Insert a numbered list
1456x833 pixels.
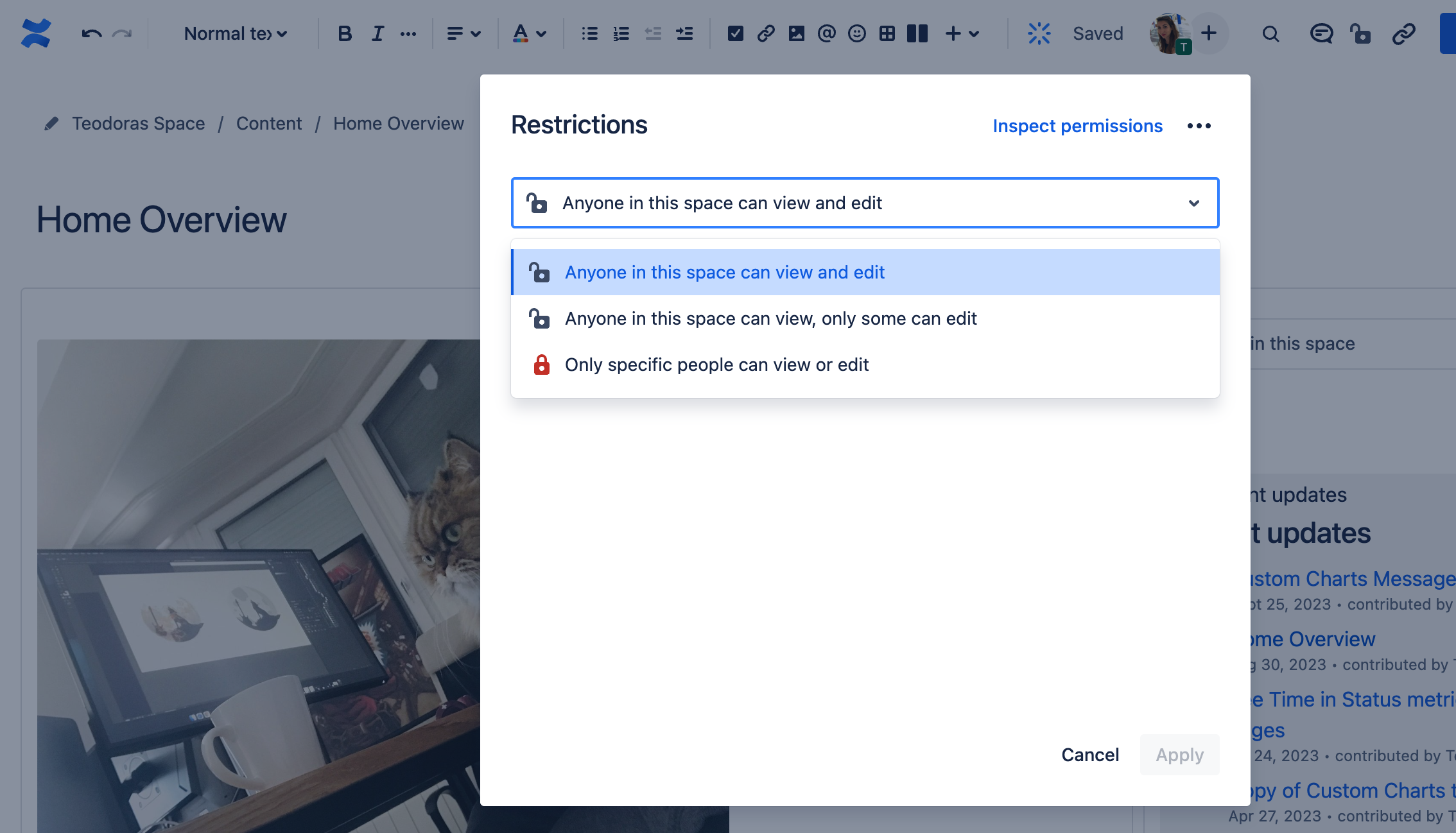[x=621, y=33]
